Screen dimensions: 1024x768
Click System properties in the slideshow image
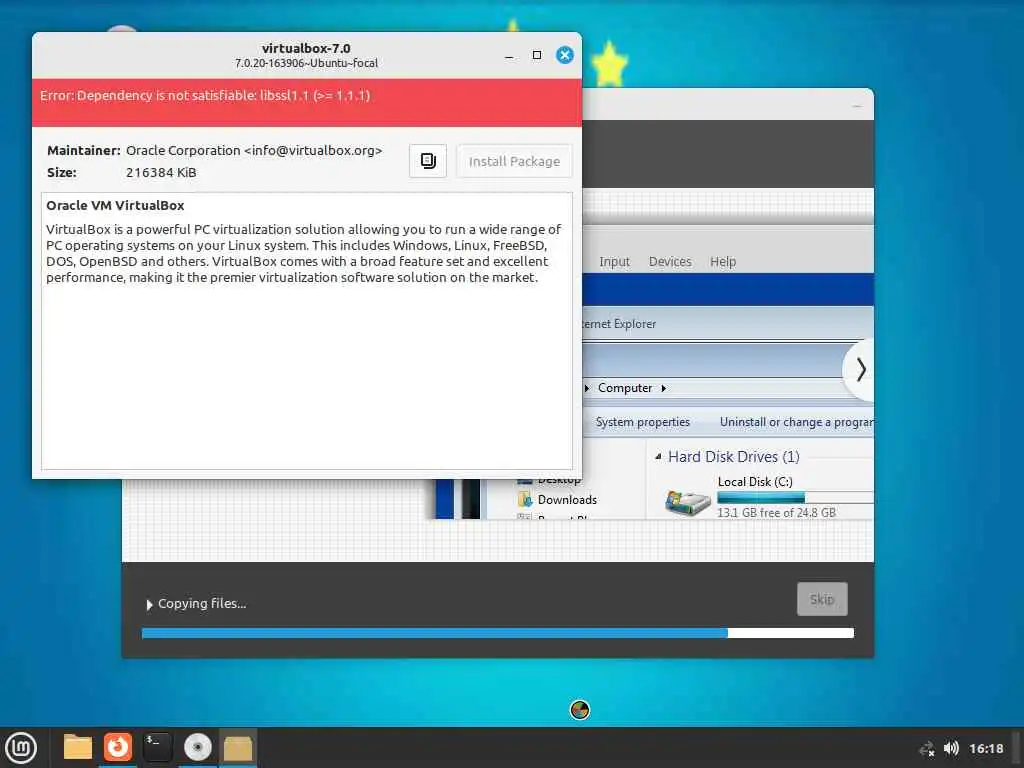coord(643,422)
